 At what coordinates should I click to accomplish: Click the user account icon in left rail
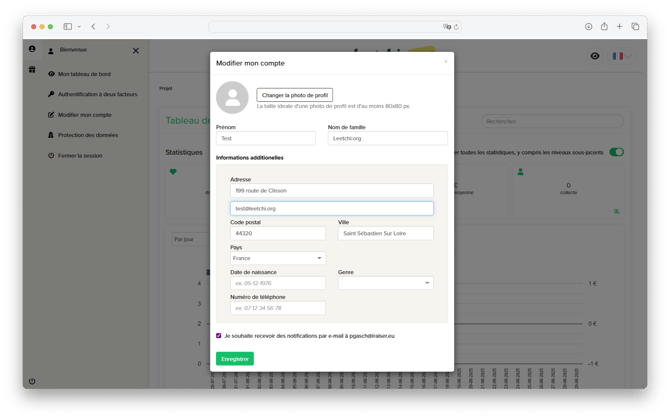[32, 49]
